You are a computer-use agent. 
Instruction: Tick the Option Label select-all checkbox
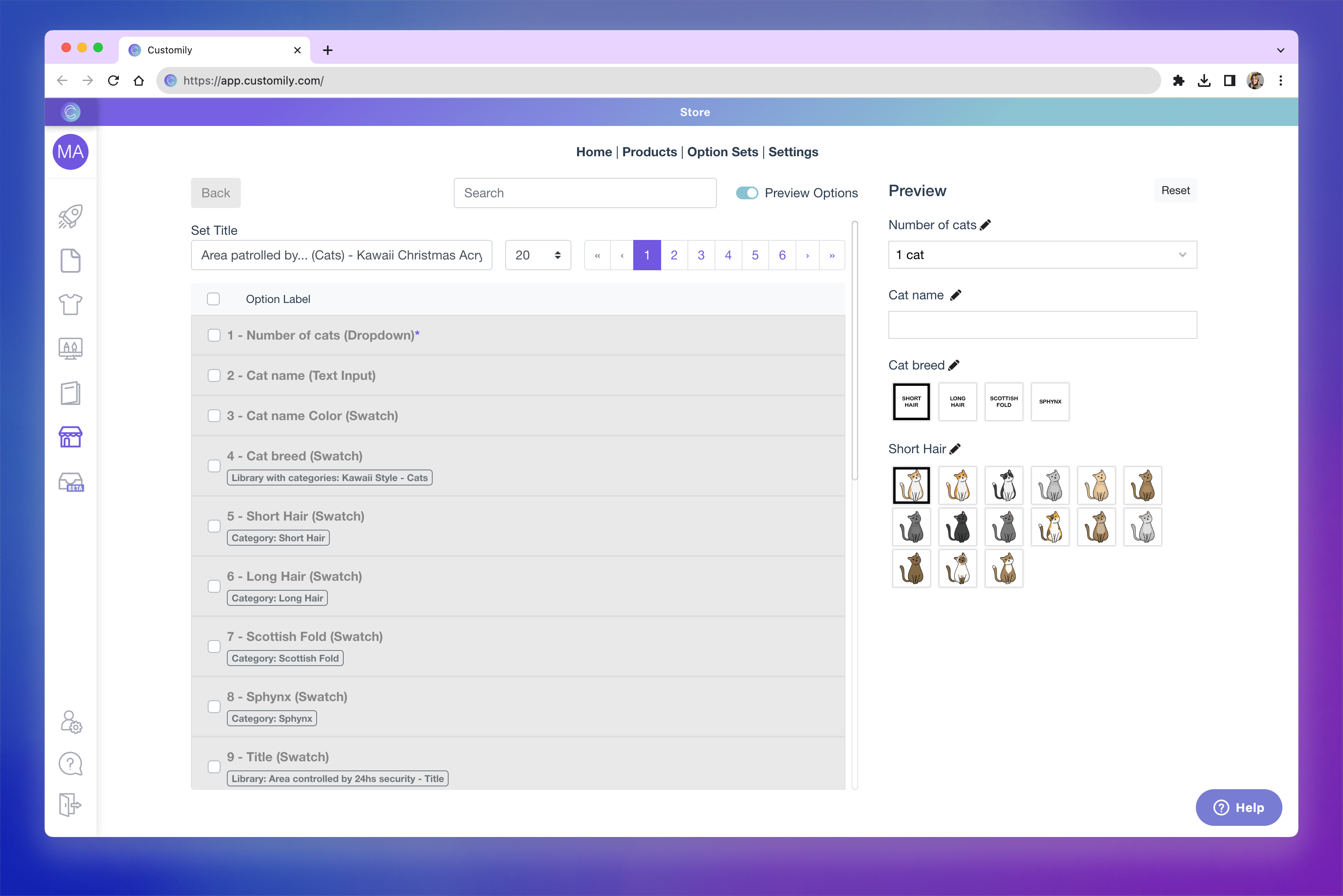point(213,299)
